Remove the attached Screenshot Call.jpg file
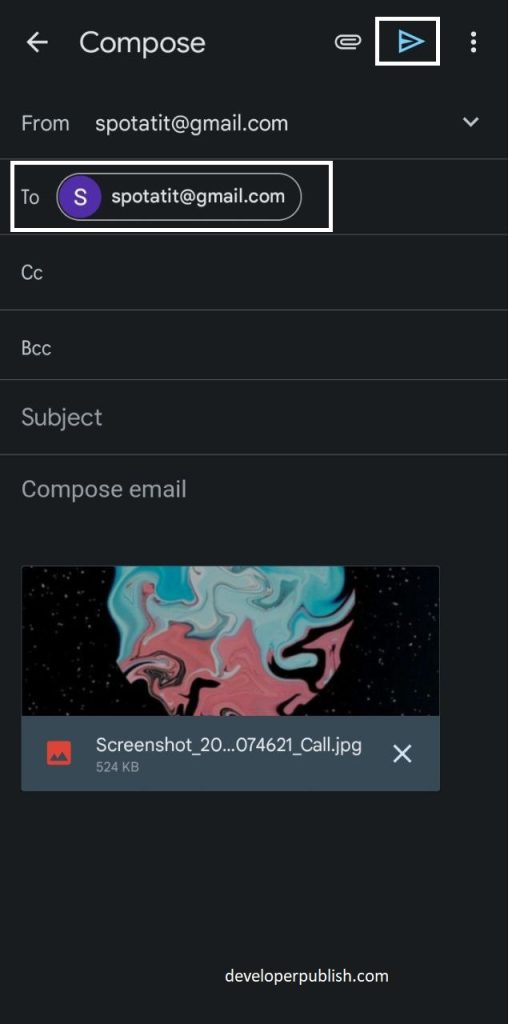The width and height of the screenshot is (508, 1024). click(x=402, y=754)
